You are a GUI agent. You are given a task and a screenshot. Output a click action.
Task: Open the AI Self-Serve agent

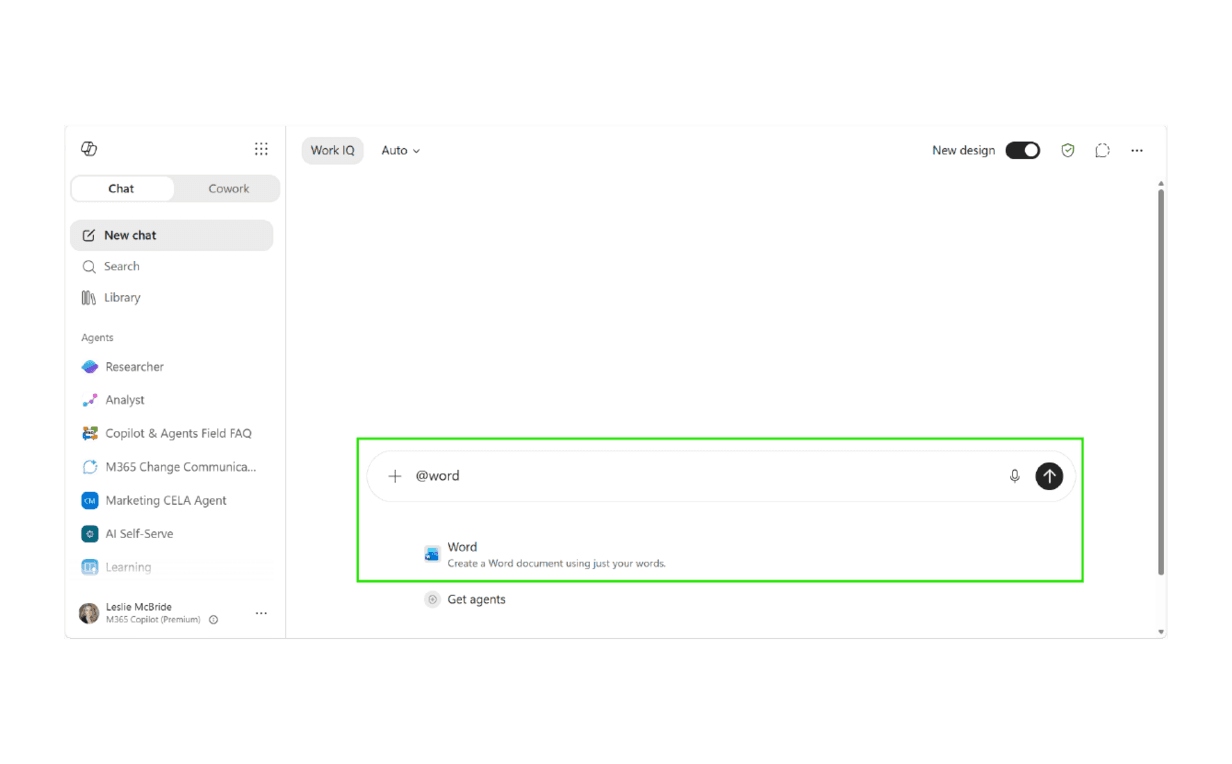171,534
